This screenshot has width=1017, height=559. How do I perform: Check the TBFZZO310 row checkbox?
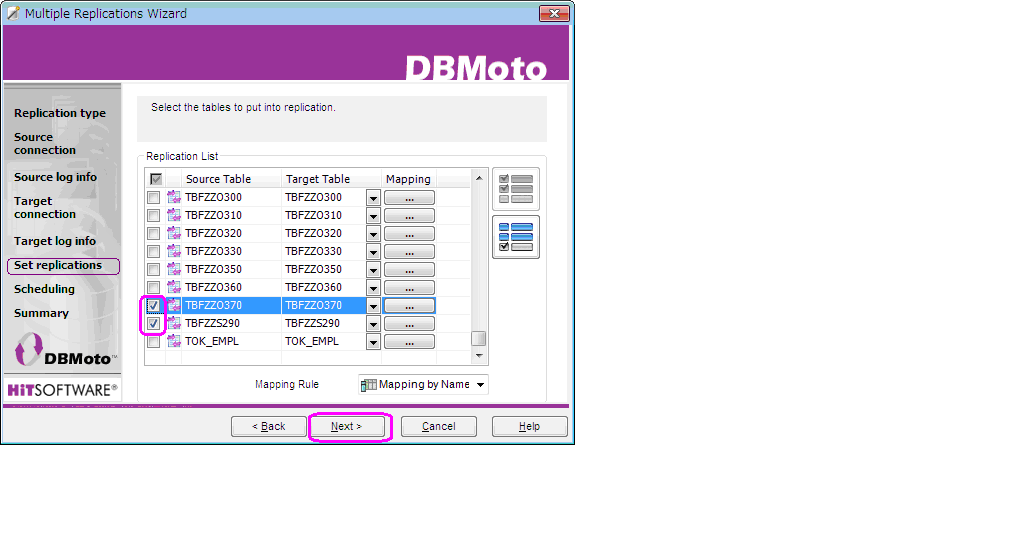pos(154,215)
